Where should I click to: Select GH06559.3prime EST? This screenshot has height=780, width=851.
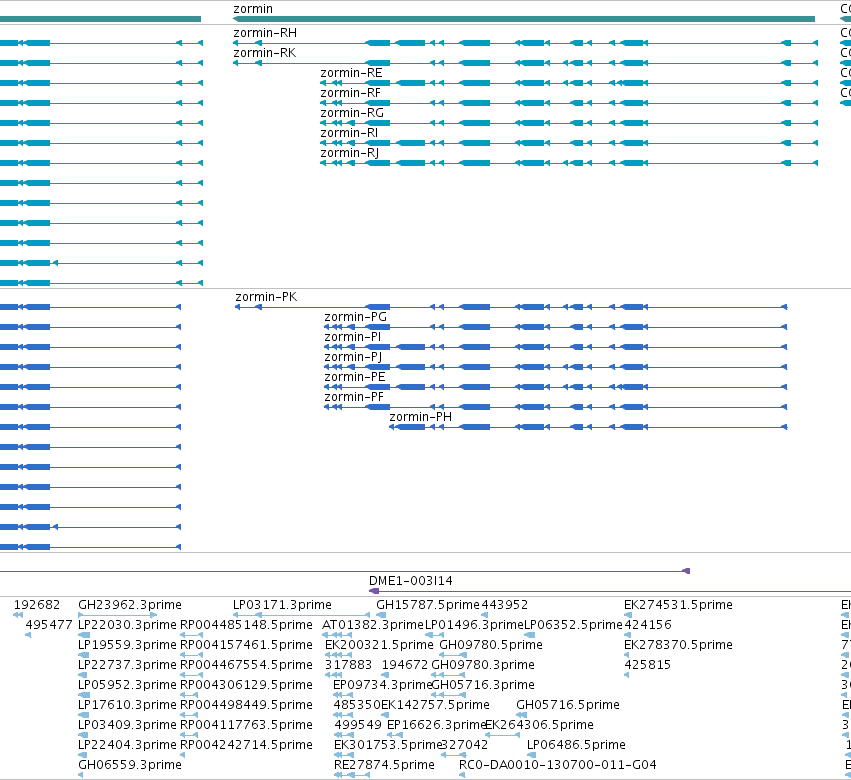[x=130, y=765]
